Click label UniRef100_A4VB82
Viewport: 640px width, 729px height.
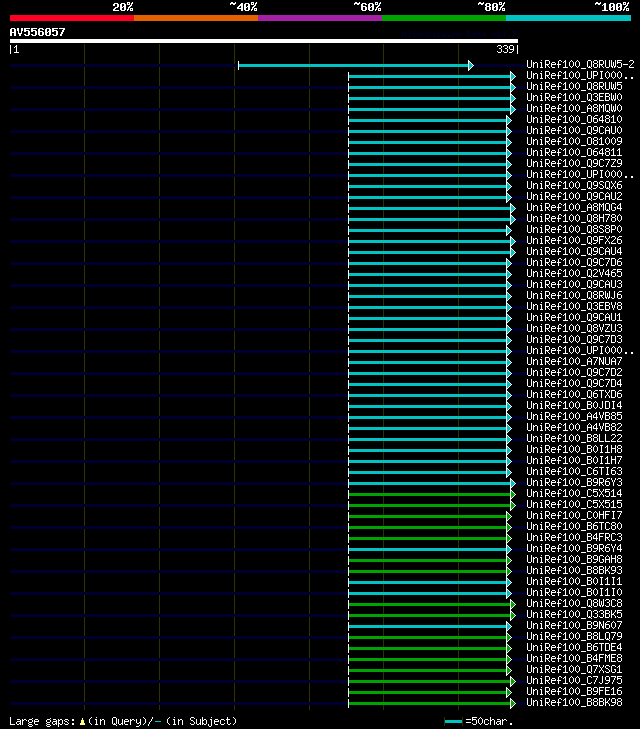coord(574,427)
